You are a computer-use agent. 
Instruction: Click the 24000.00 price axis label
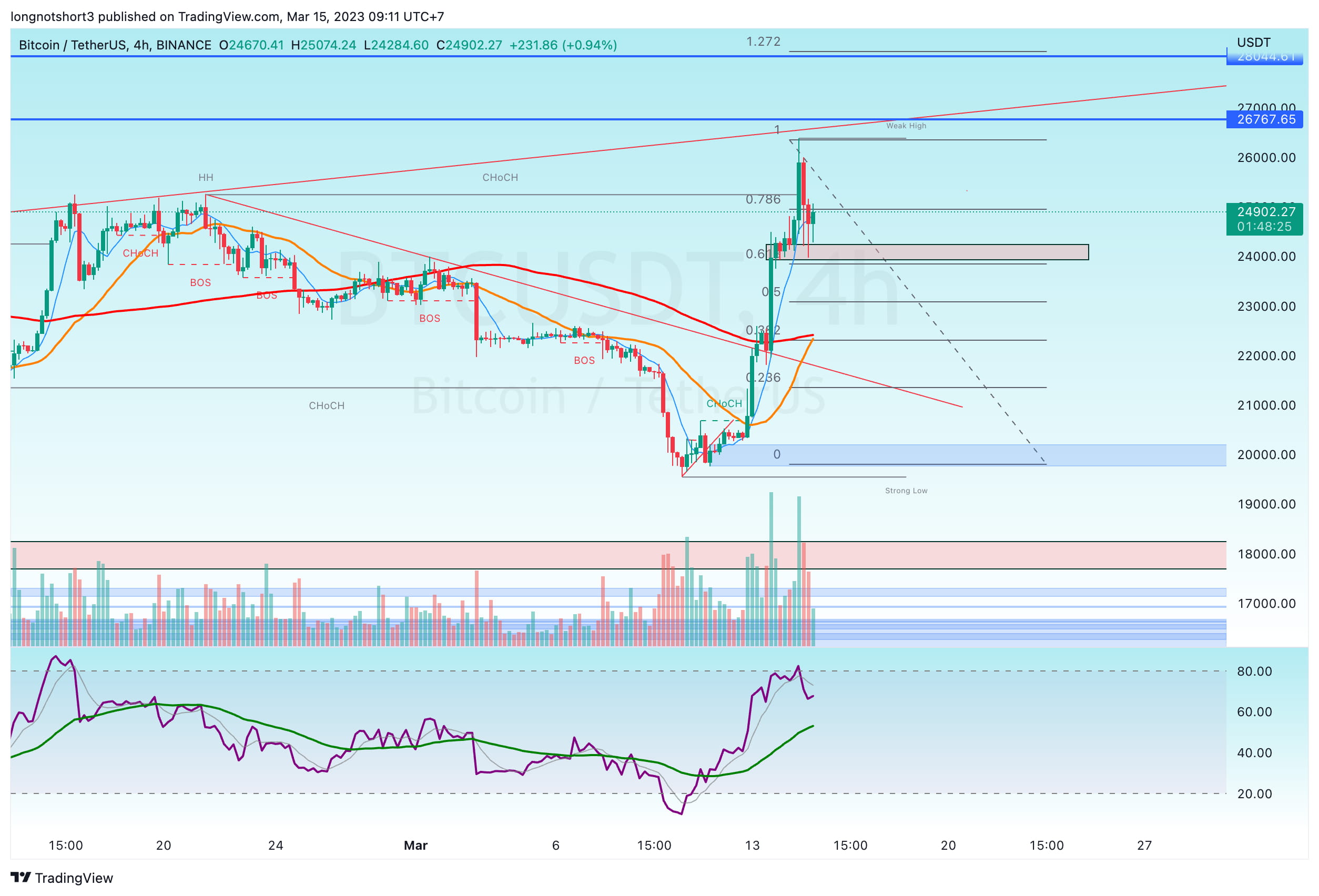[1266, 257]
